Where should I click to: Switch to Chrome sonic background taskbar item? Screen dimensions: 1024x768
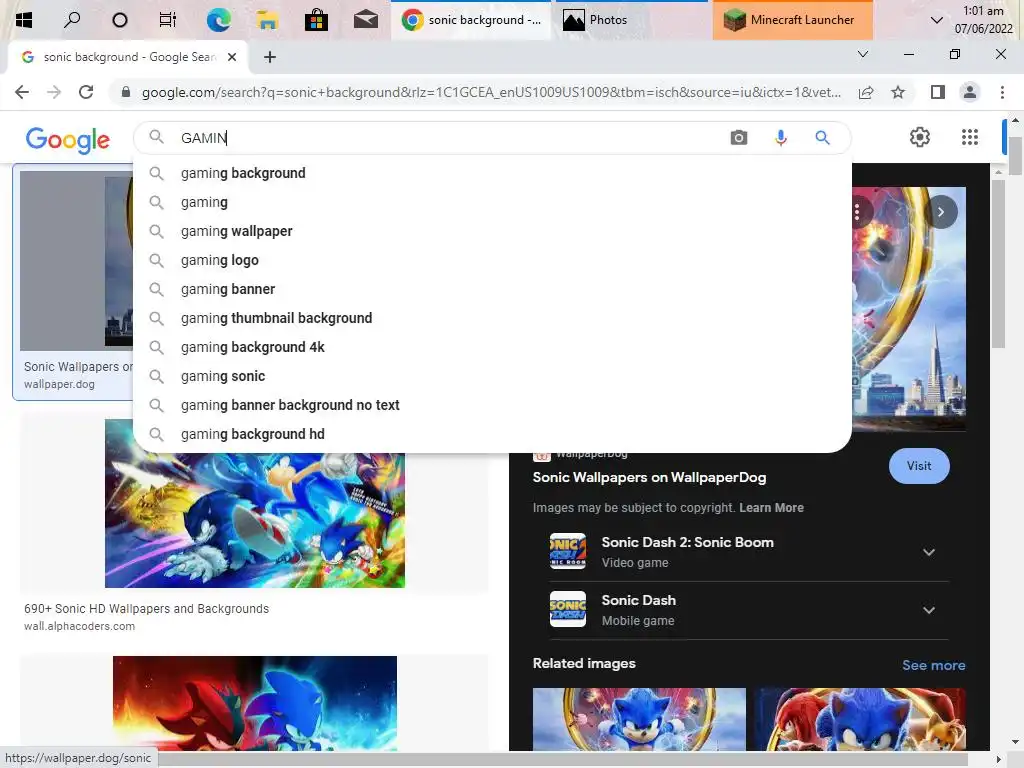pos(472,20)
